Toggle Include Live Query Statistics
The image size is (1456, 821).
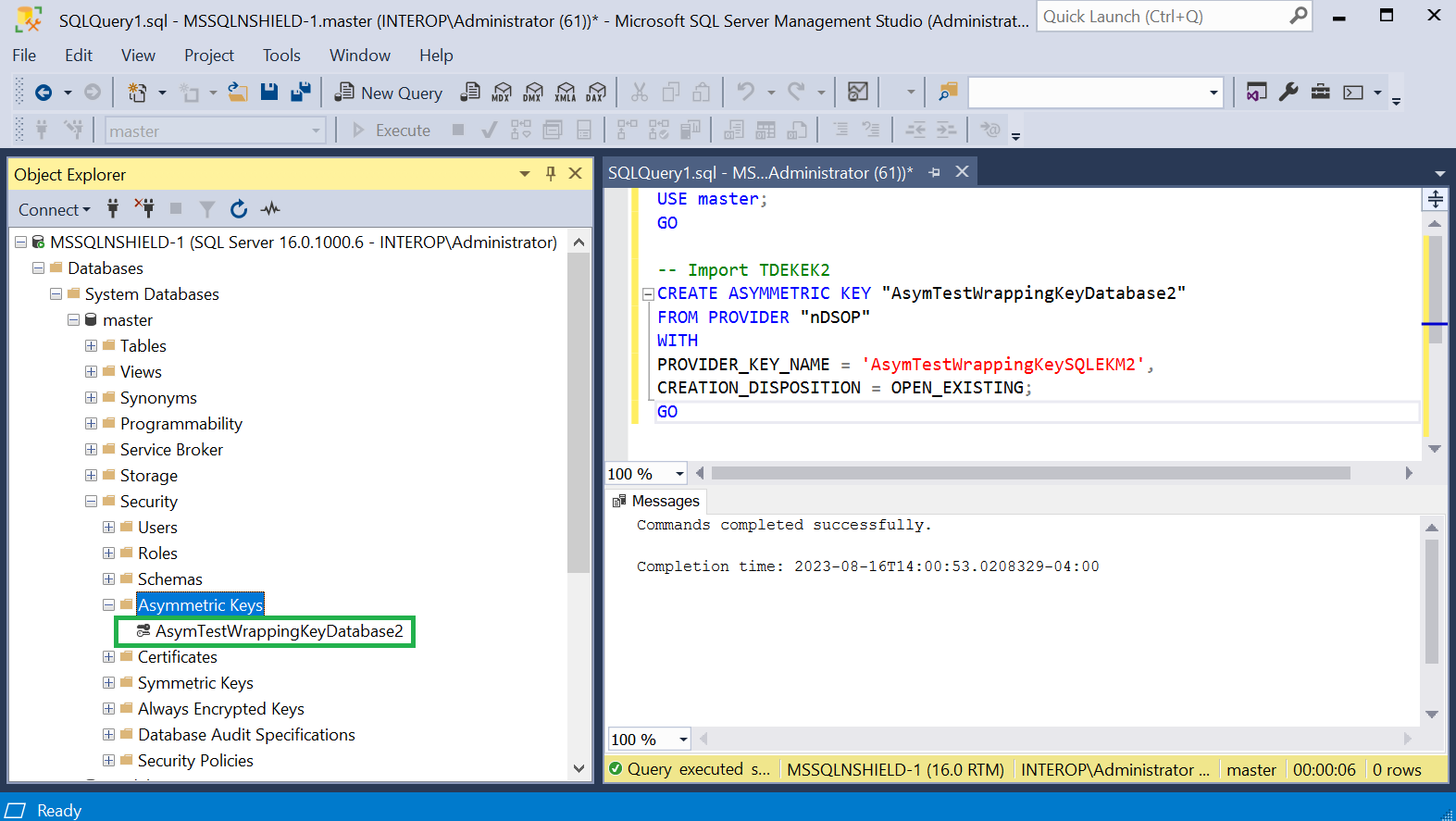[659, 130]
